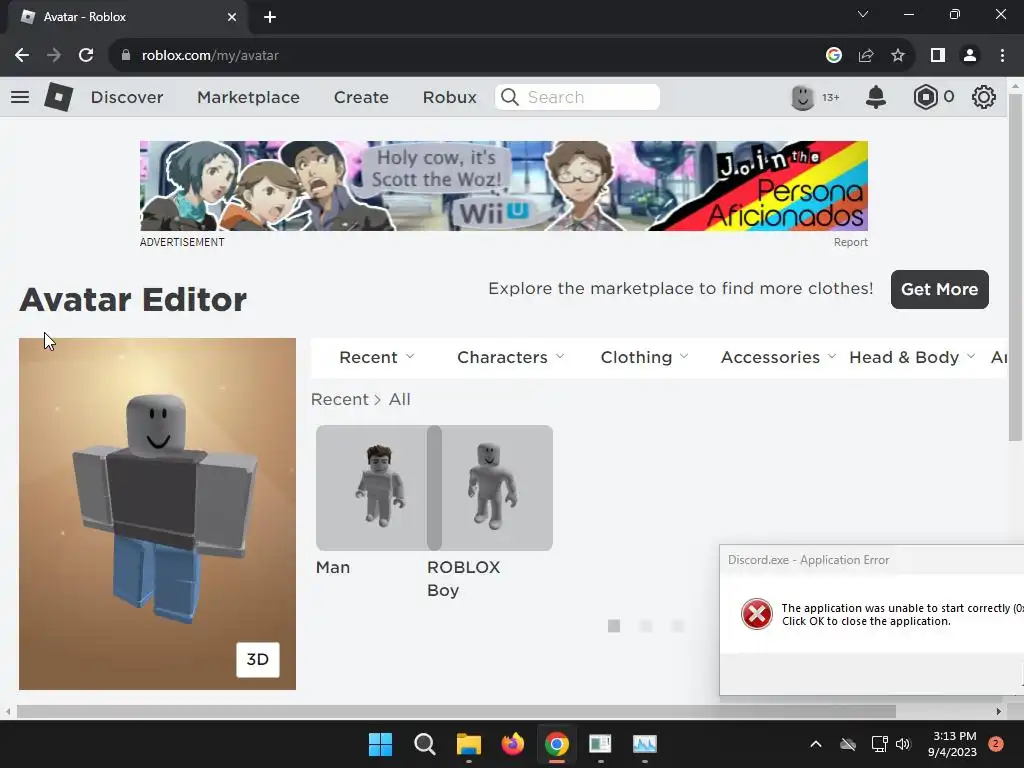Screen dimensions: 1024x768
Task: Click the Recent breadcrumb link
Action: point(340,399)
